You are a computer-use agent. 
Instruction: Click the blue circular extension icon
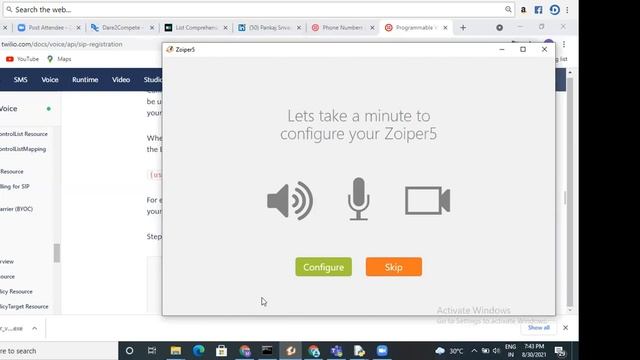554,10
